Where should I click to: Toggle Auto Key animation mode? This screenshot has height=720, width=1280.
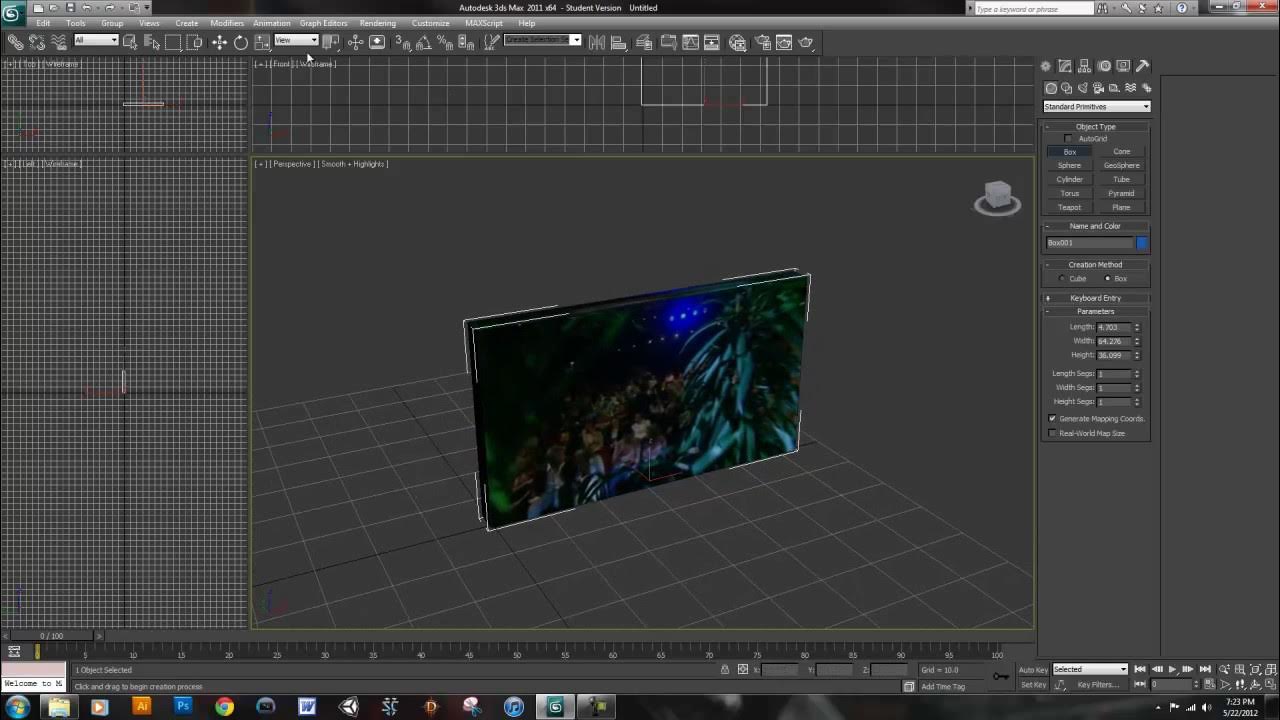[1033, 669]
